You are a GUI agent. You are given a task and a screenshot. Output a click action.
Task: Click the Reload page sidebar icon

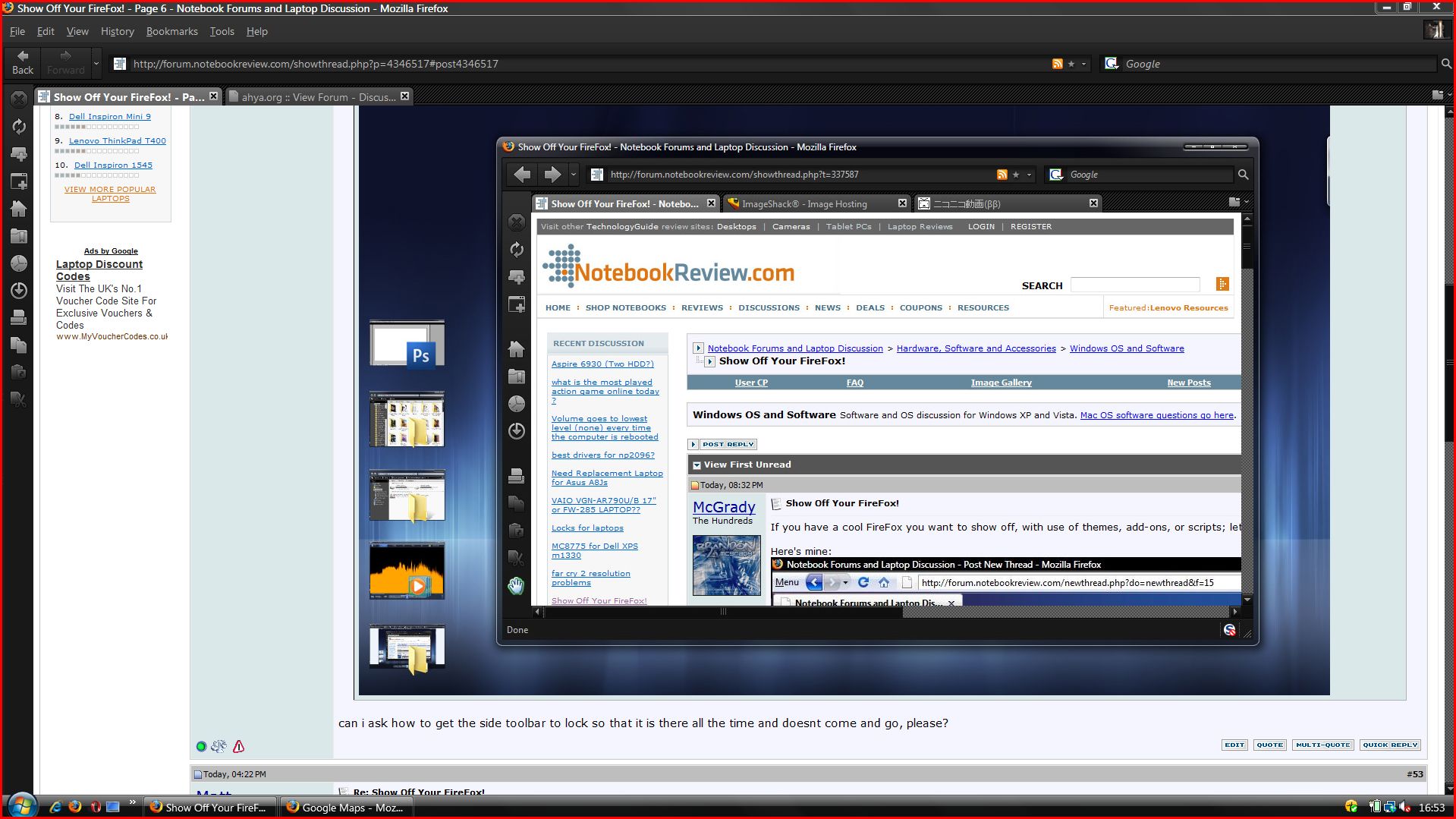tap(19, 127)
